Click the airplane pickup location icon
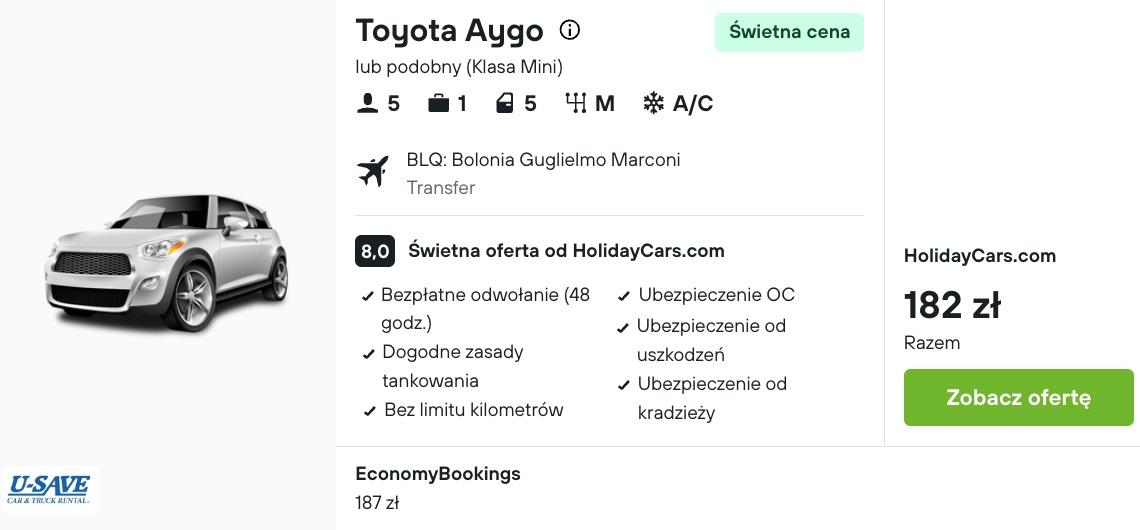The image size is (1140, 530). point(373,172)
